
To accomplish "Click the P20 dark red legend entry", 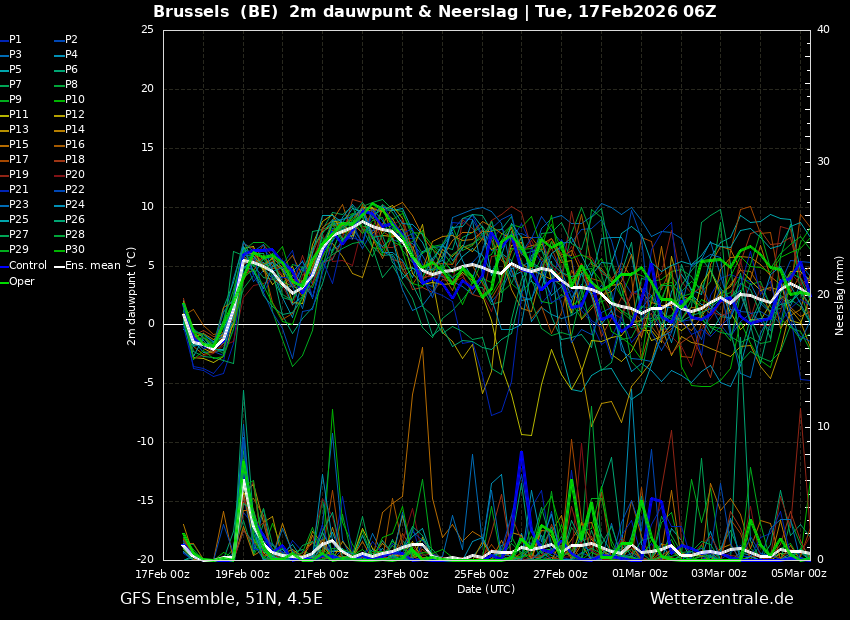I will (x=75, y=175).
